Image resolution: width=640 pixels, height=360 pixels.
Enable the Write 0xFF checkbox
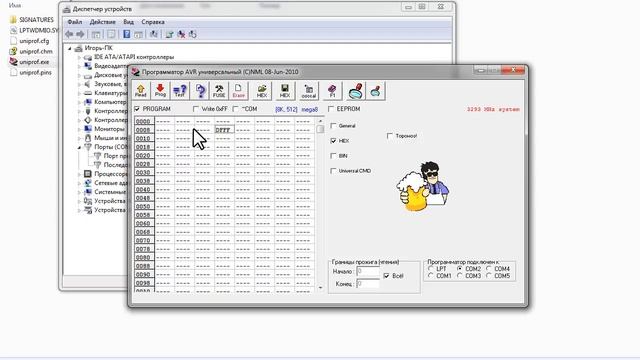(x=196, y=109)
